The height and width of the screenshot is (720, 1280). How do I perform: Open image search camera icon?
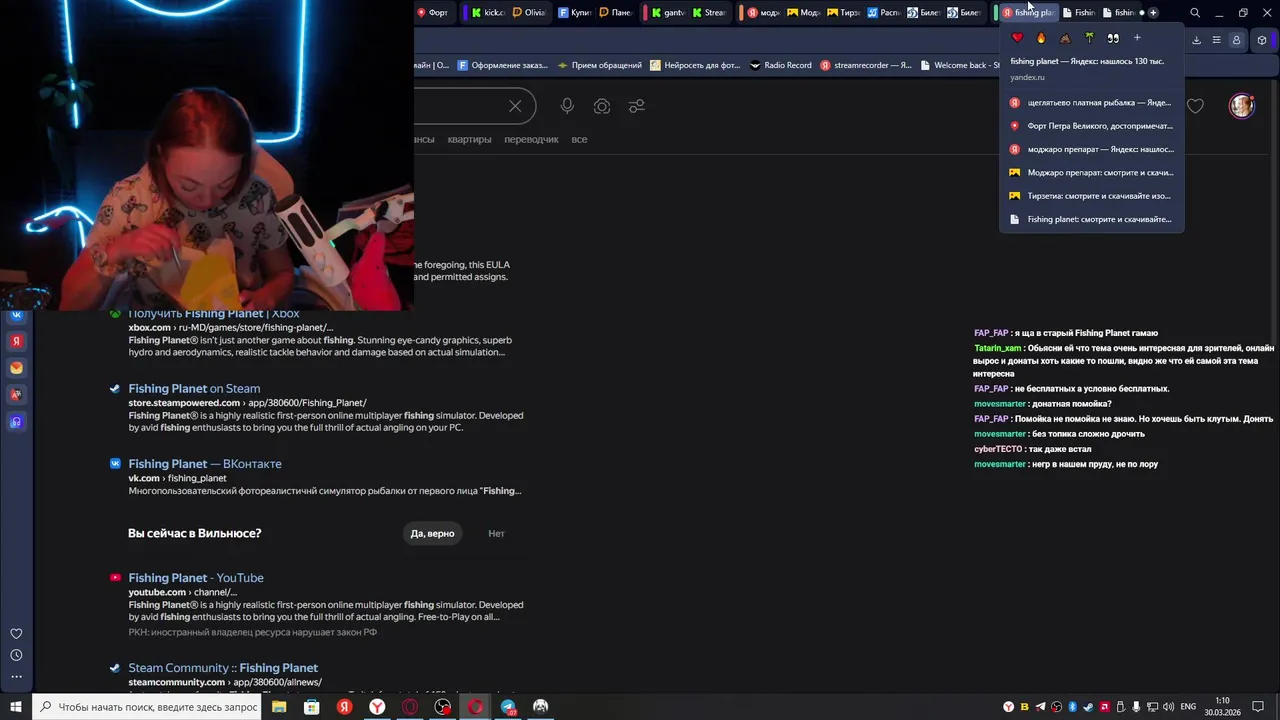(602, 106)
